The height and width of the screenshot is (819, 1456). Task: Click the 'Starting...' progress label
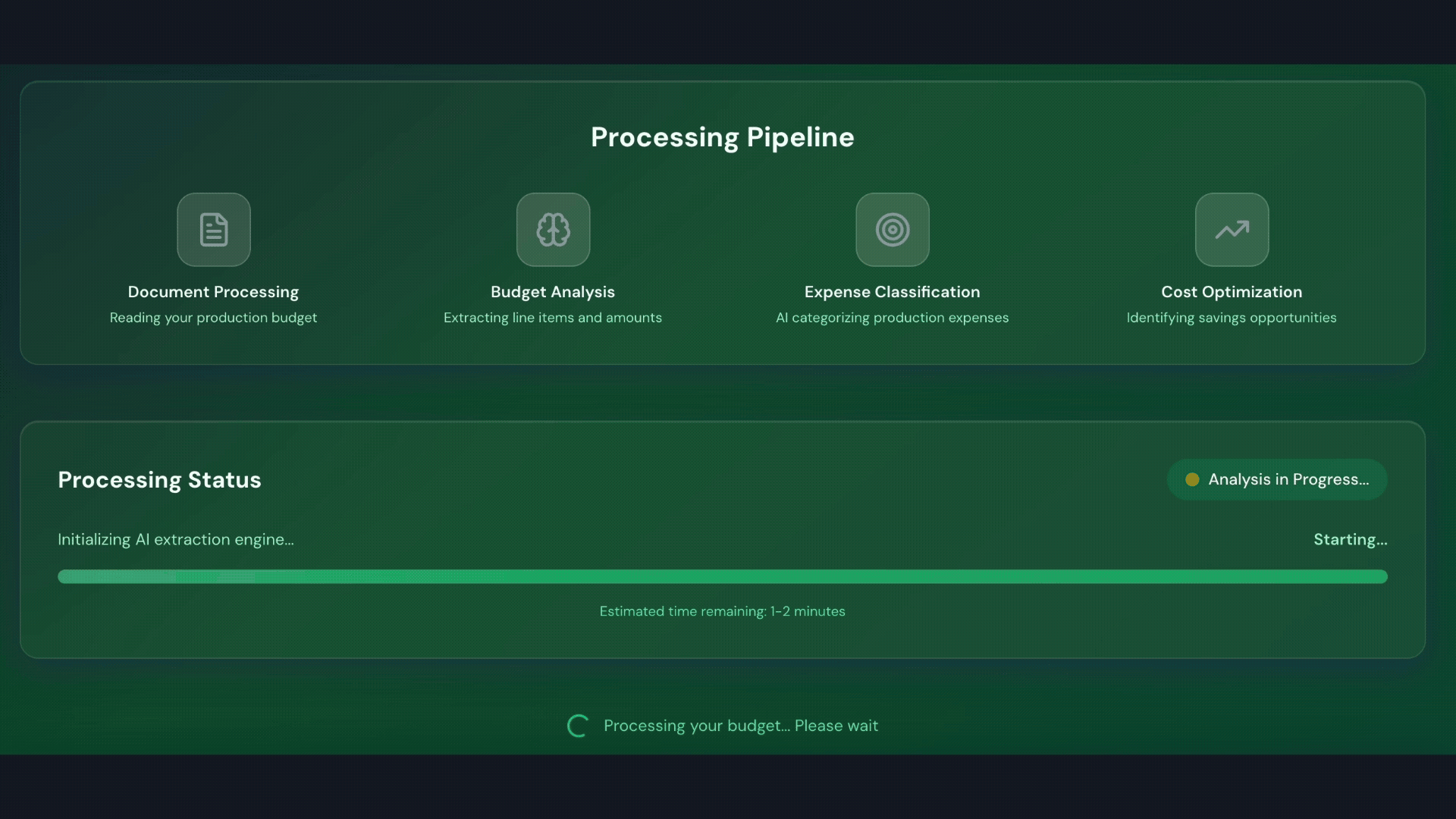click(x=1350, y=539)
